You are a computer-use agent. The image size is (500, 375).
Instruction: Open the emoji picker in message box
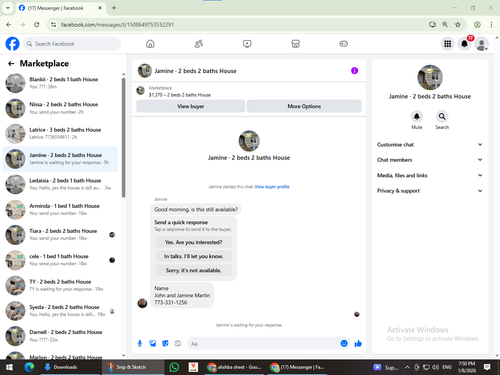[x=344, y=343]
